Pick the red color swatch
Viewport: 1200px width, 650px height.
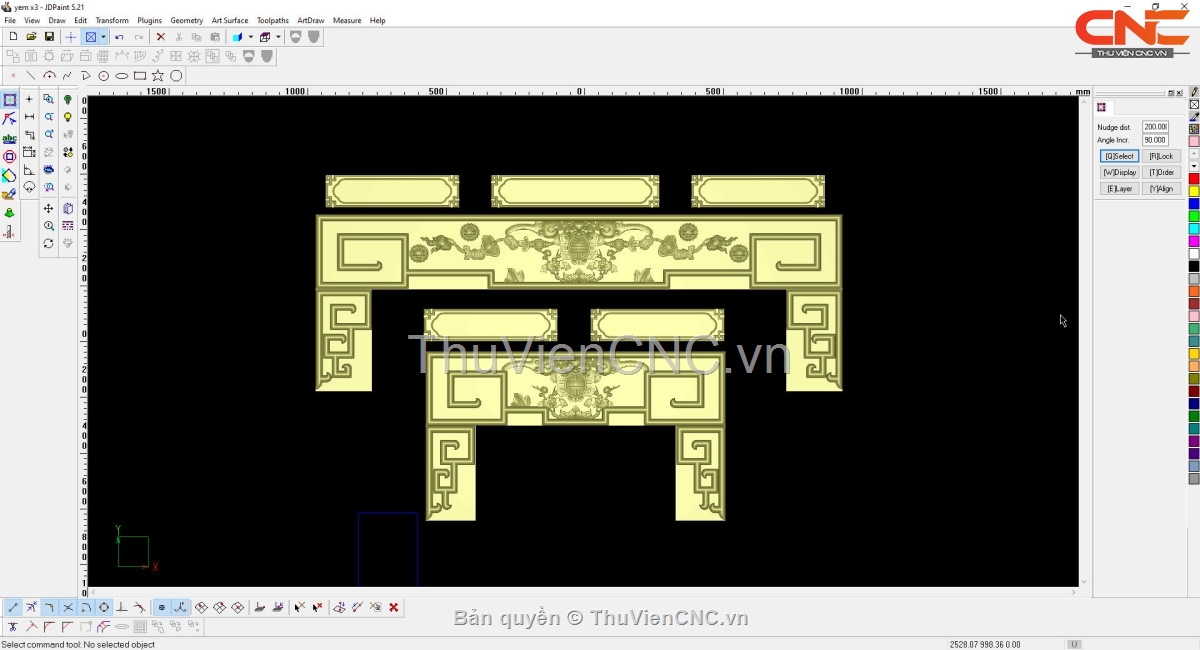(x=1194, y=179)
